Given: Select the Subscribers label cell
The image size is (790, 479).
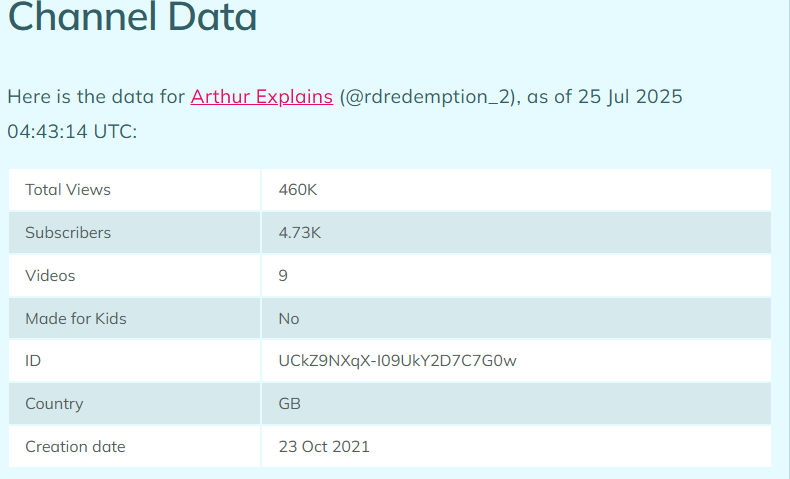Looking at the screenshot, I should [x=135, y=233].
